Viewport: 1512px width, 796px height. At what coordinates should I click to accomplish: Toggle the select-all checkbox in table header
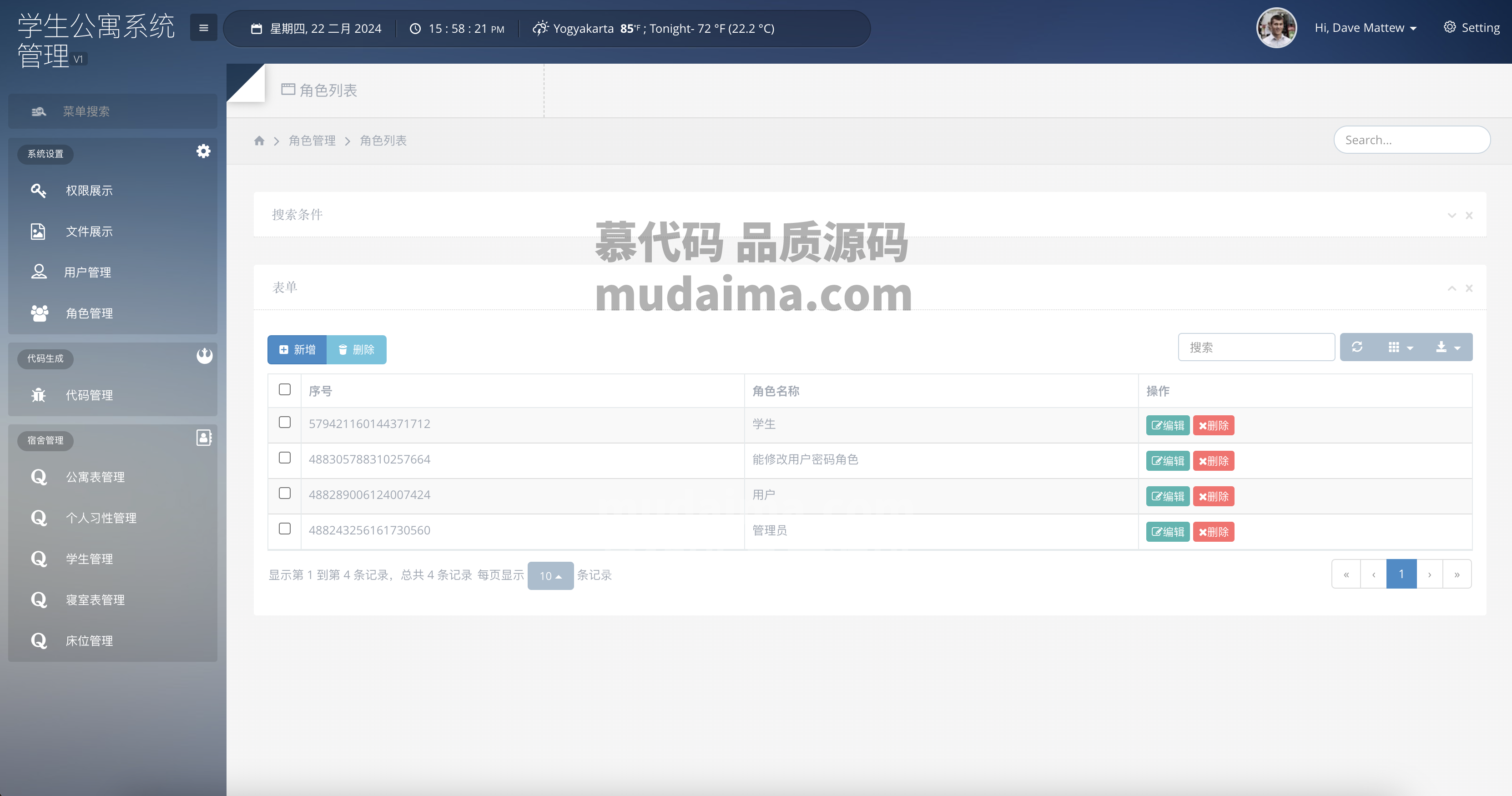click(x=285, y=390)
